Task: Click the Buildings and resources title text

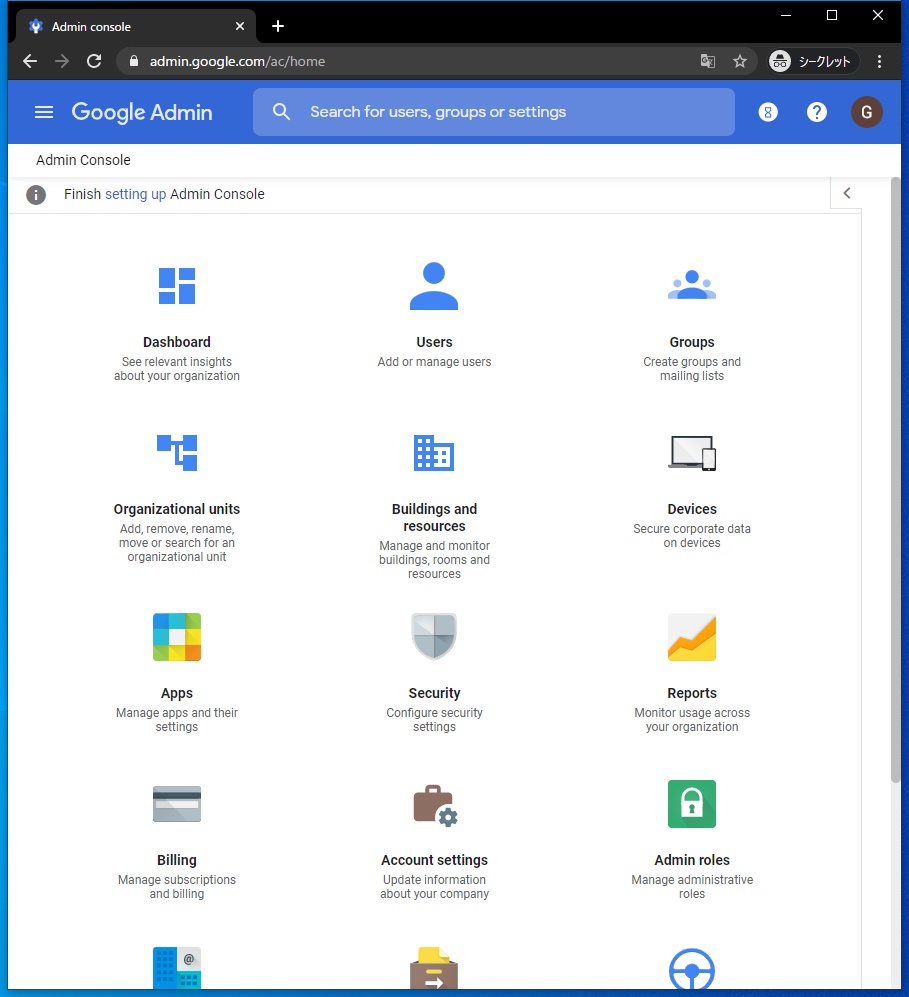Action: [434, 518]
